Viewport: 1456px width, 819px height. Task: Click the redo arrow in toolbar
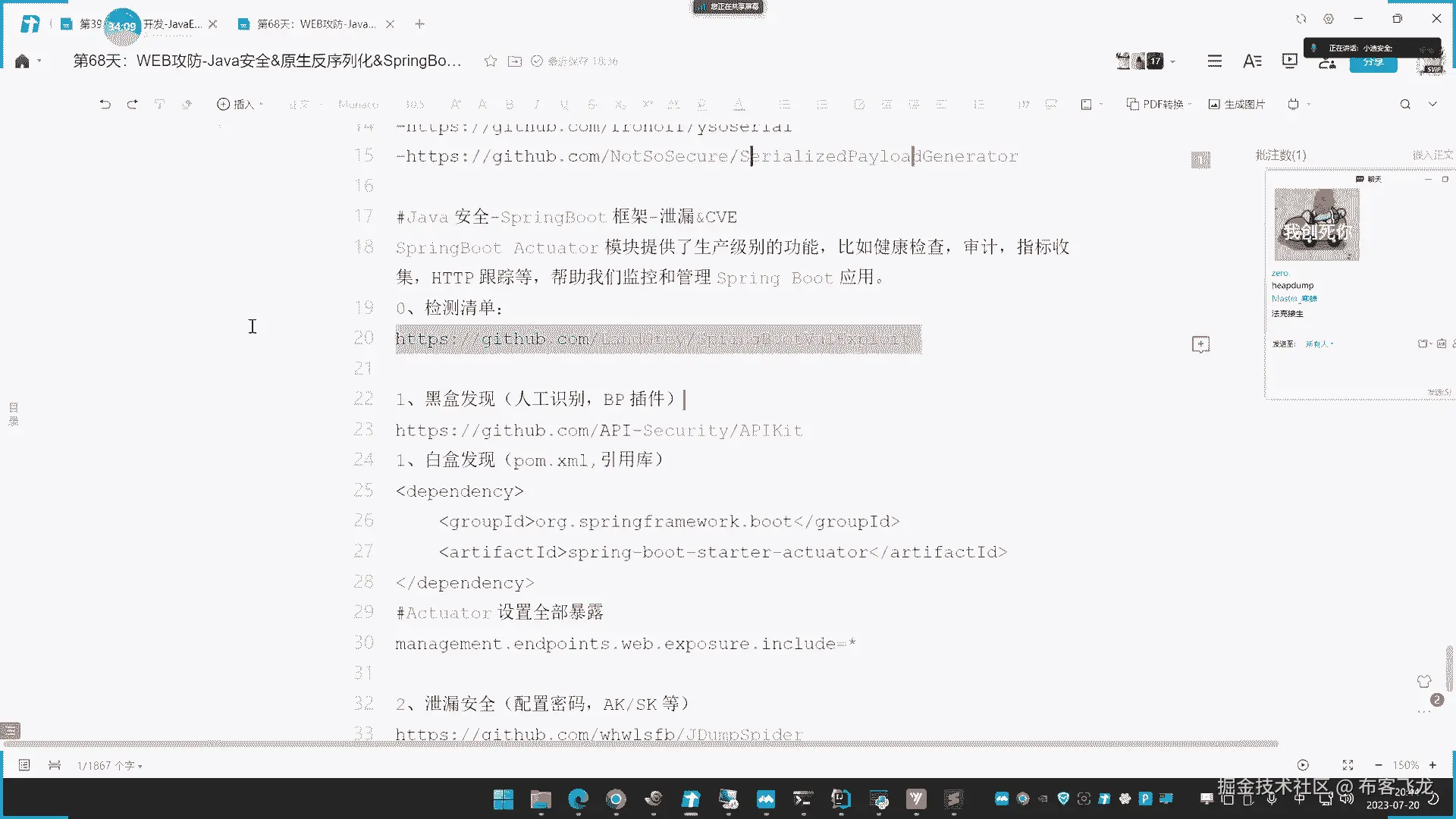point(132,105)
